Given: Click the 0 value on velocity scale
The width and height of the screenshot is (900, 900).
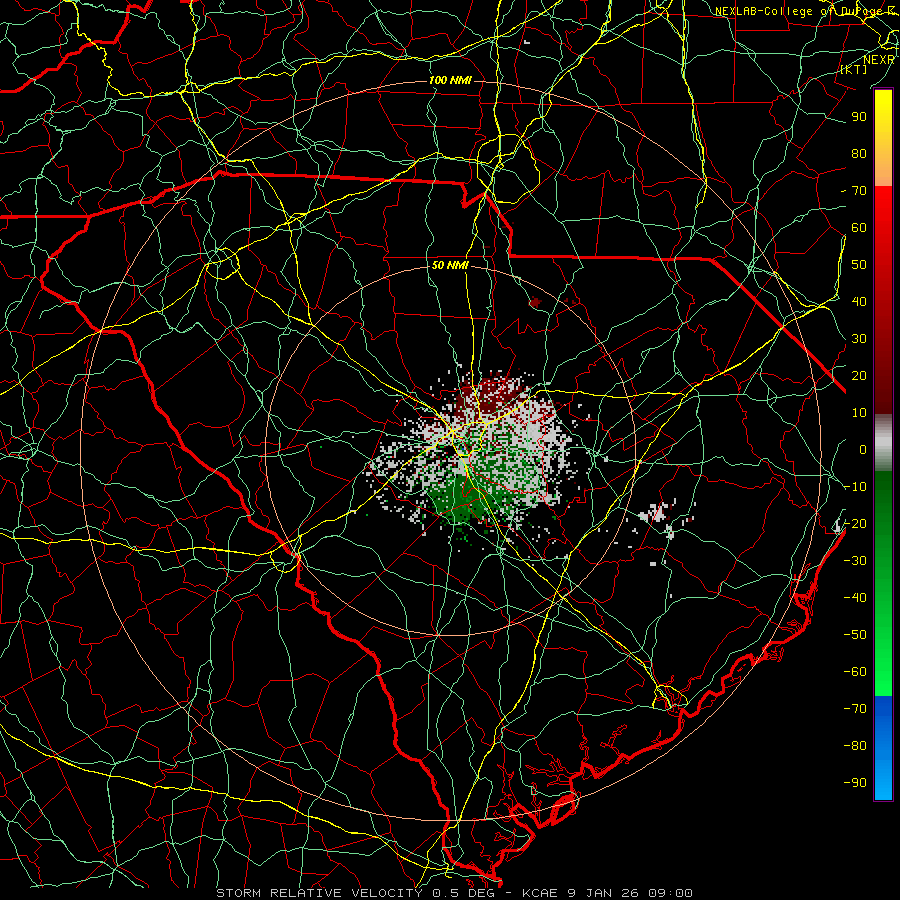Looking at the screenshot, I should [x=863, y=449].
